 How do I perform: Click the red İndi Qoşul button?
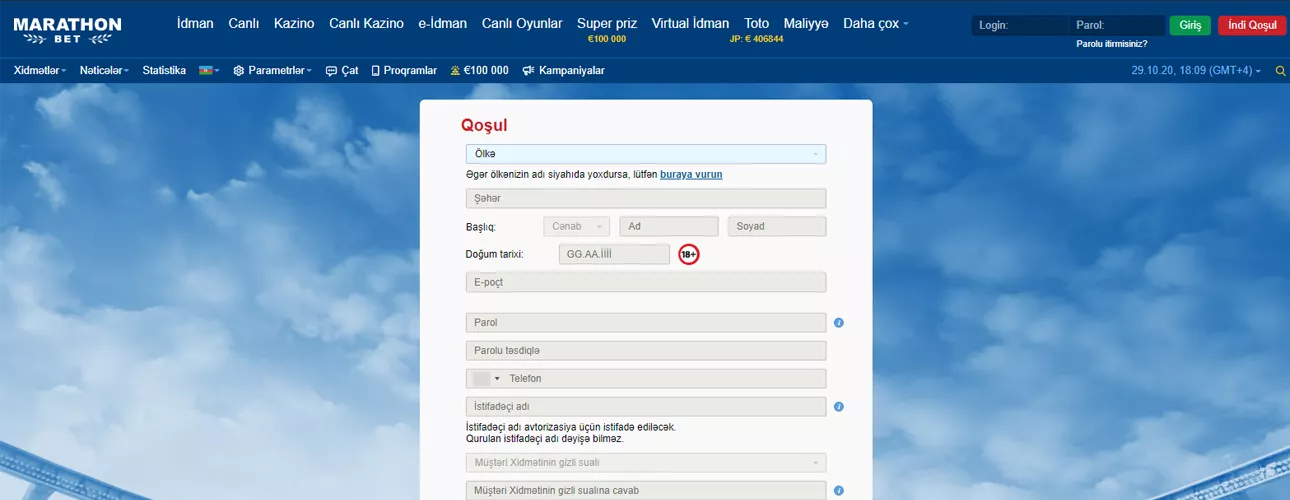click(x=1251, y=26)
